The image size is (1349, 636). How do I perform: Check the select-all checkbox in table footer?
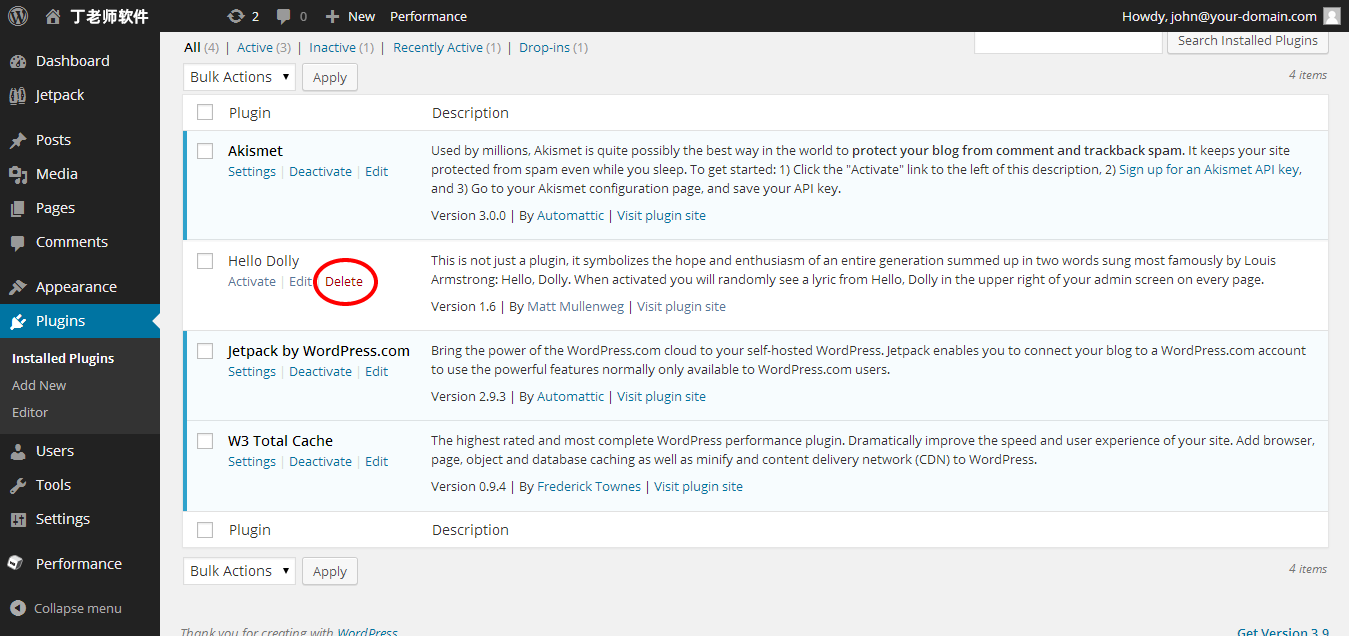tap(205, 530)
